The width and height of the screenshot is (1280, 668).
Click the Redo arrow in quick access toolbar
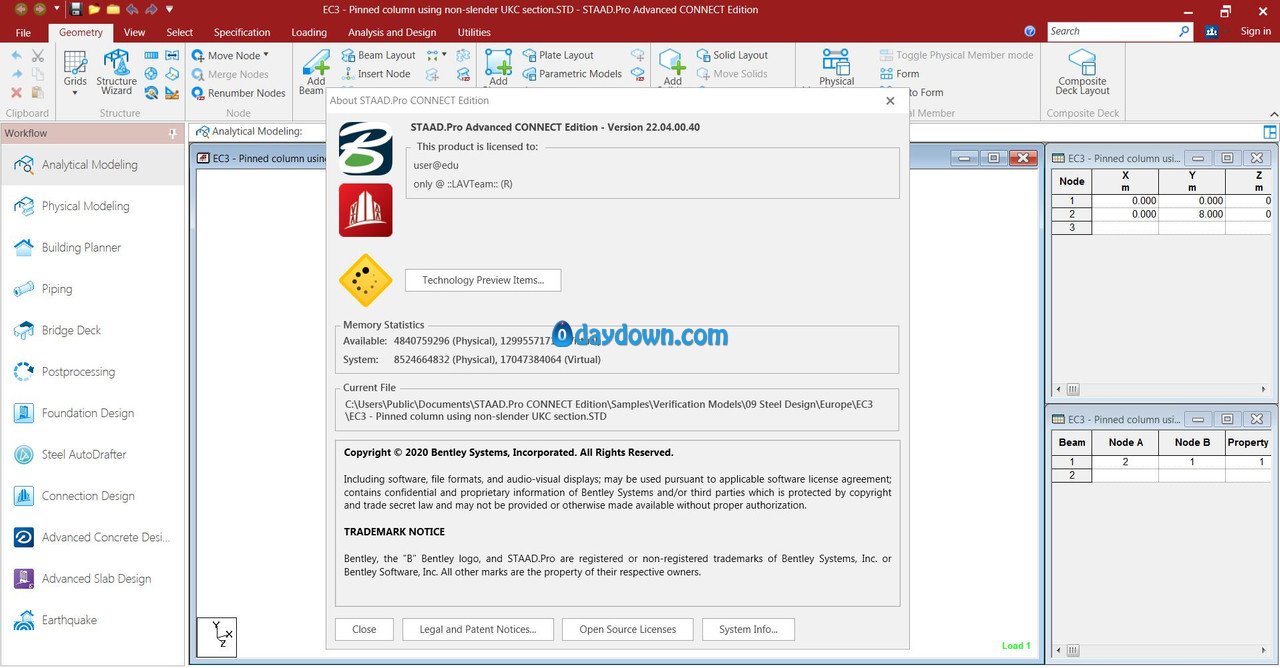pyautogui.click(x=150, y=10)
